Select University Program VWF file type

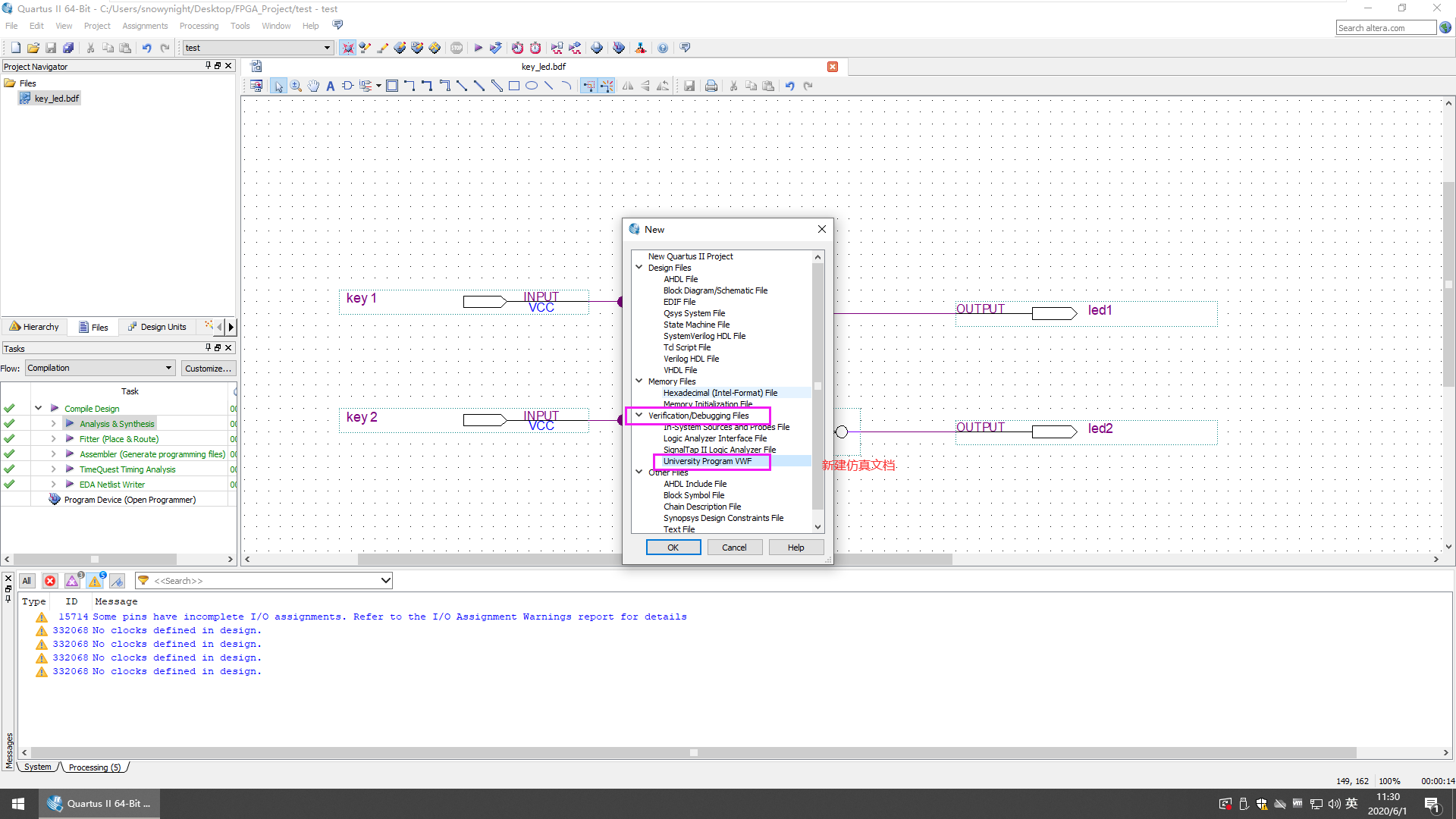point(708,461)
